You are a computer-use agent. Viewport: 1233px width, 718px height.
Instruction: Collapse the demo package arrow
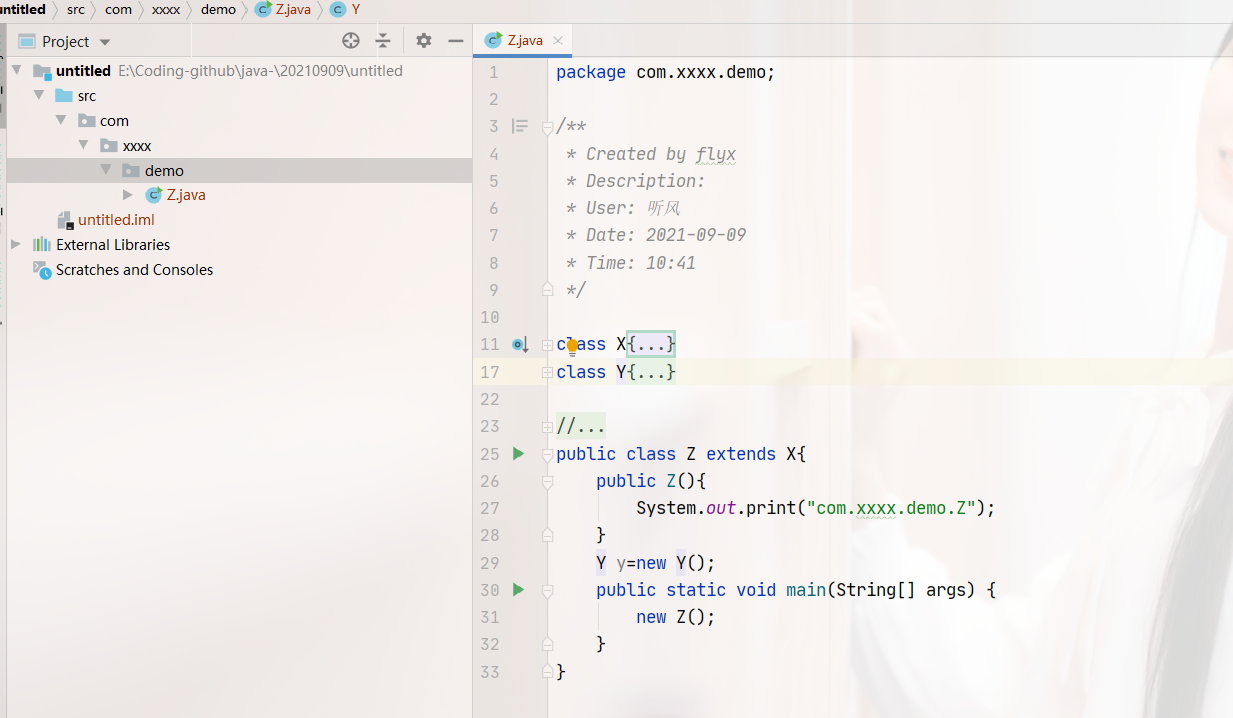(106, 171)
